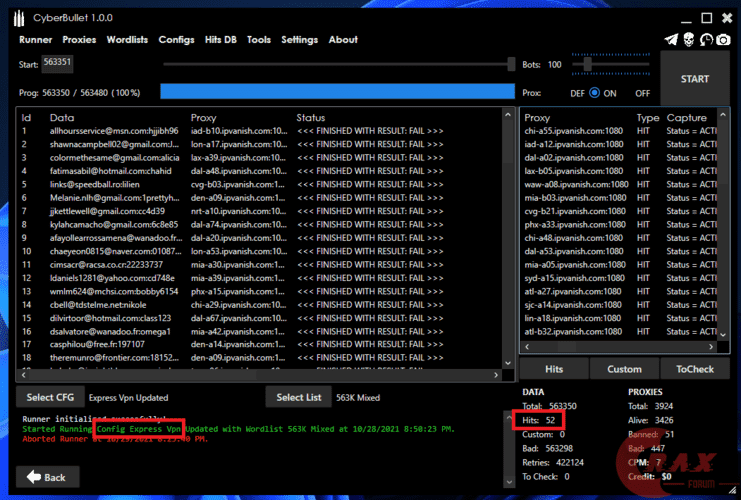Open the Runner menu
Screen dimensions: 741x500
35,40
